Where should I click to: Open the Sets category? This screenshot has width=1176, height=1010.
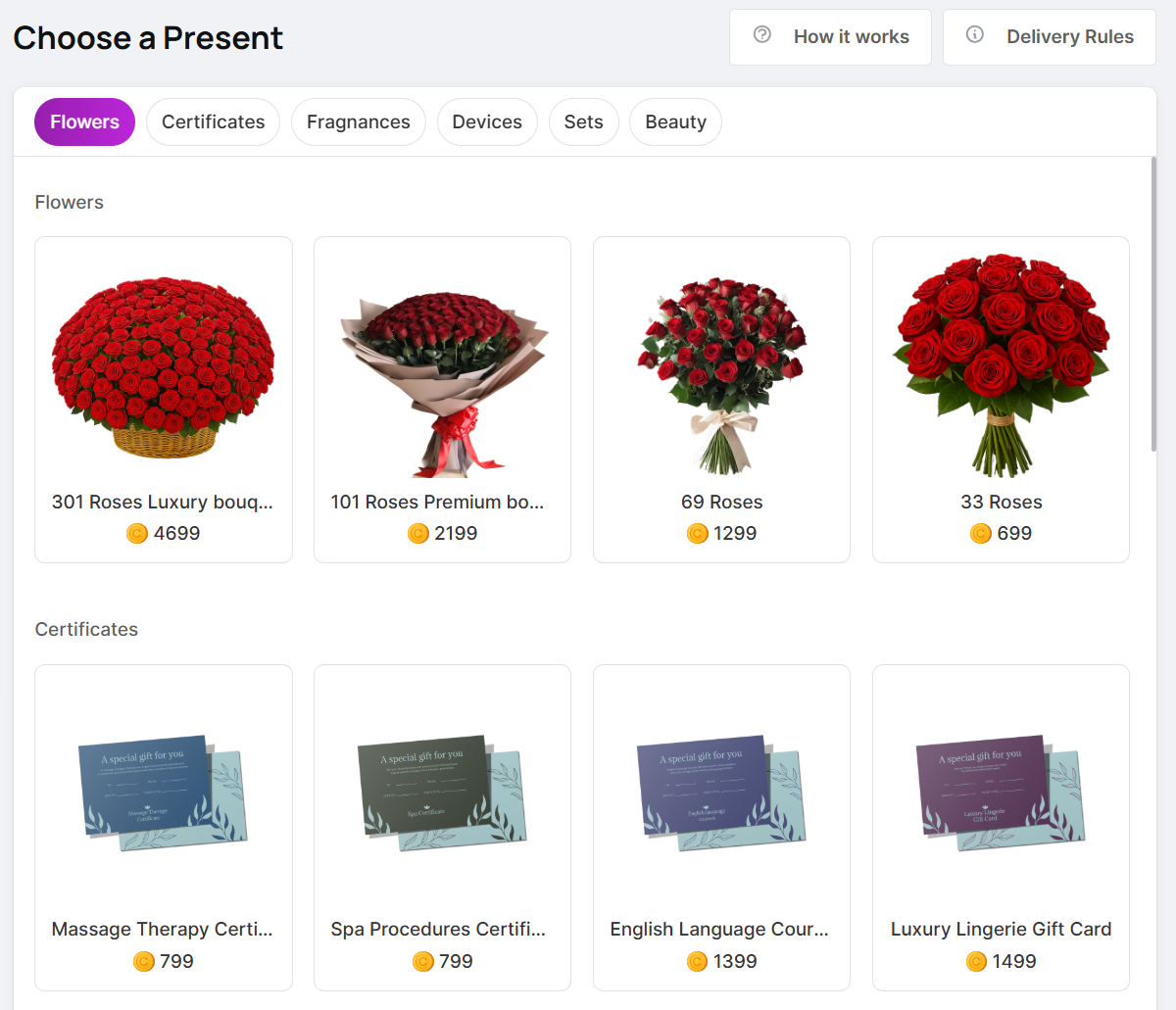click(584, 121)
